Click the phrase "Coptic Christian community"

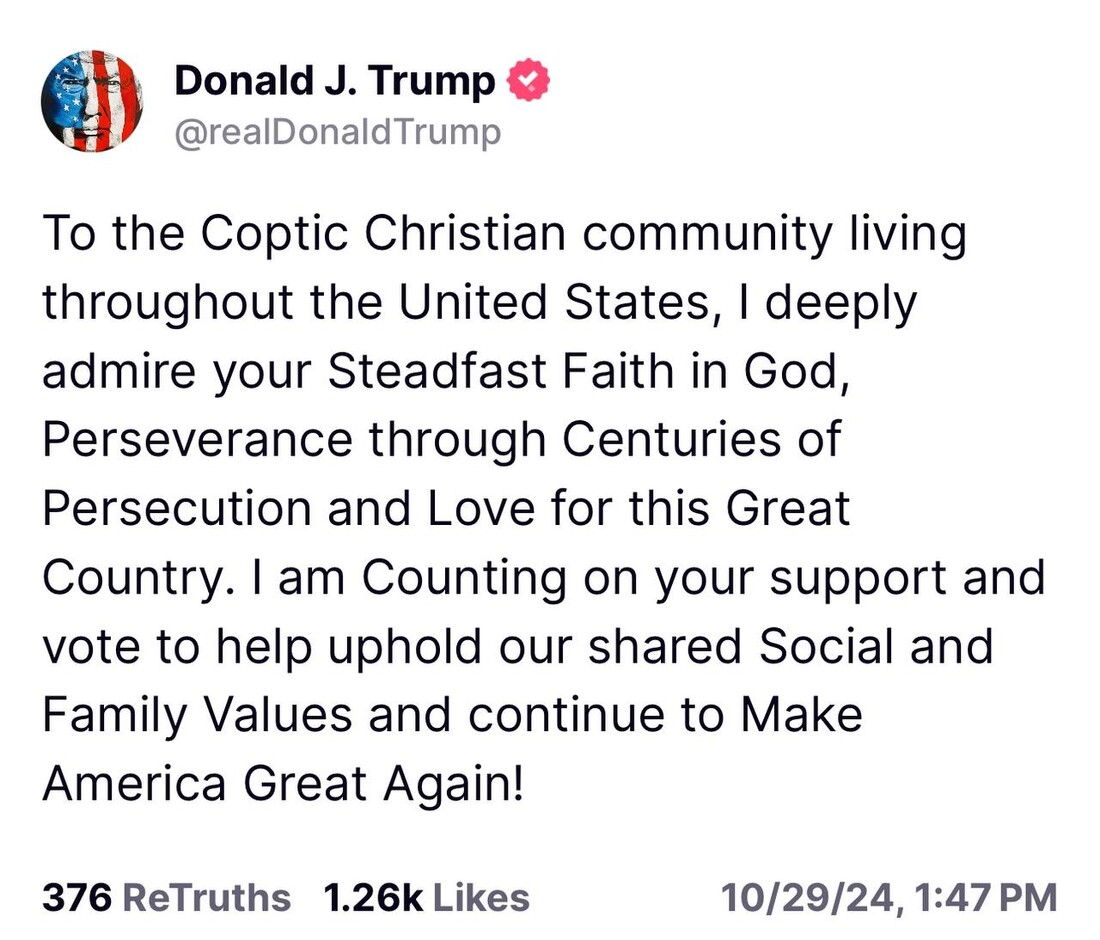pyautogui.click(x=516, y=236)
